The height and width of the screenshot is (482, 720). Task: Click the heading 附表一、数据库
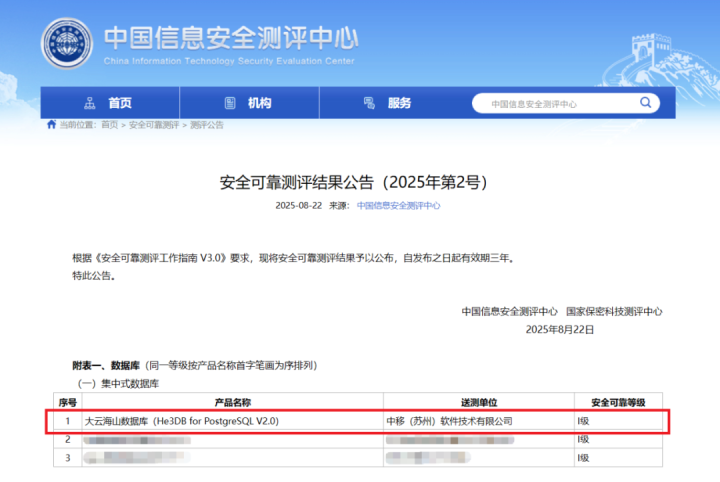(106, 365)
